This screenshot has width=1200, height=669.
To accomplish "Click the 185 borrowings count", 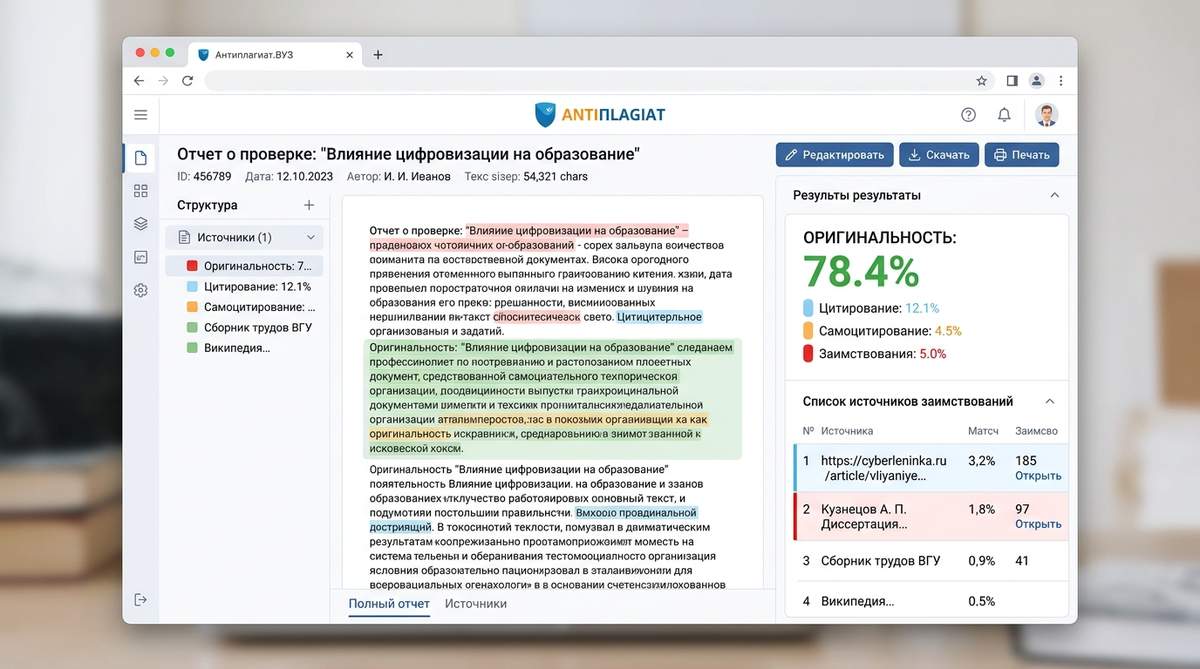I will (x=1026, y=461).
